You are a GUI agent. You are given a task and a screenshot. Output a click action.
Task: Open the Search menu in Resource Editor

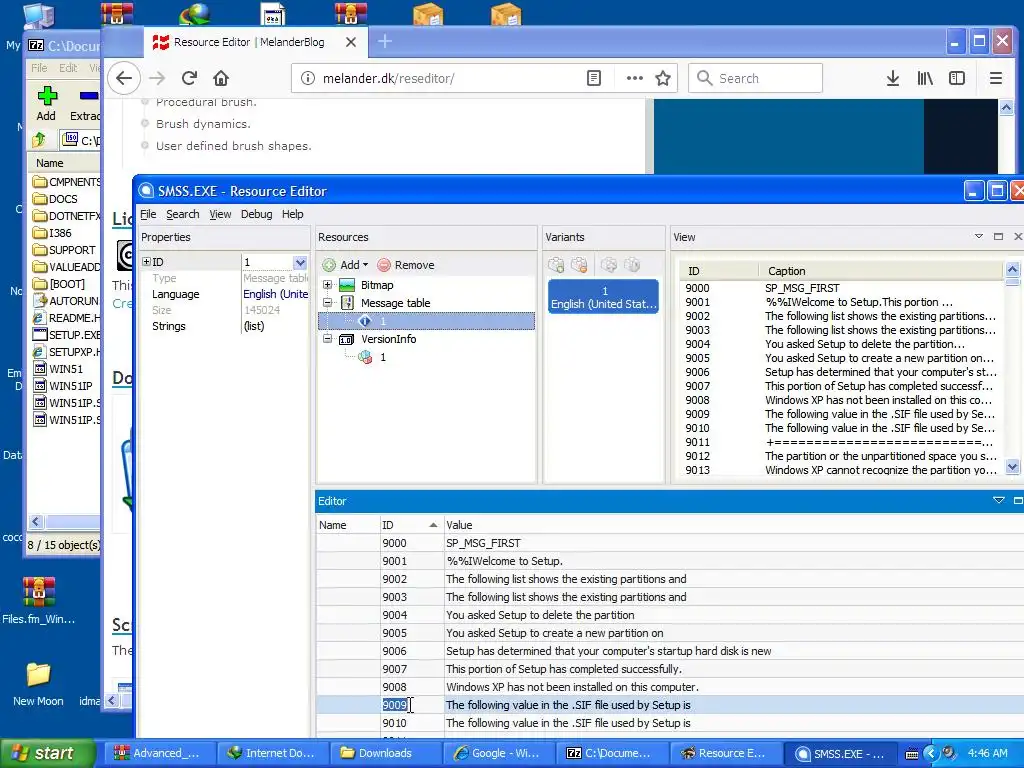click(182, 214)
